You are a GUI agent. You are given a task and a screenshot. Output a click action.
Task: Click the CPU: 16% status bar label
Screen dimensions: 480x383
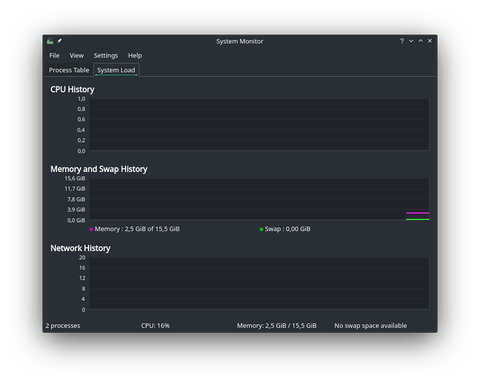pos(155,326)
